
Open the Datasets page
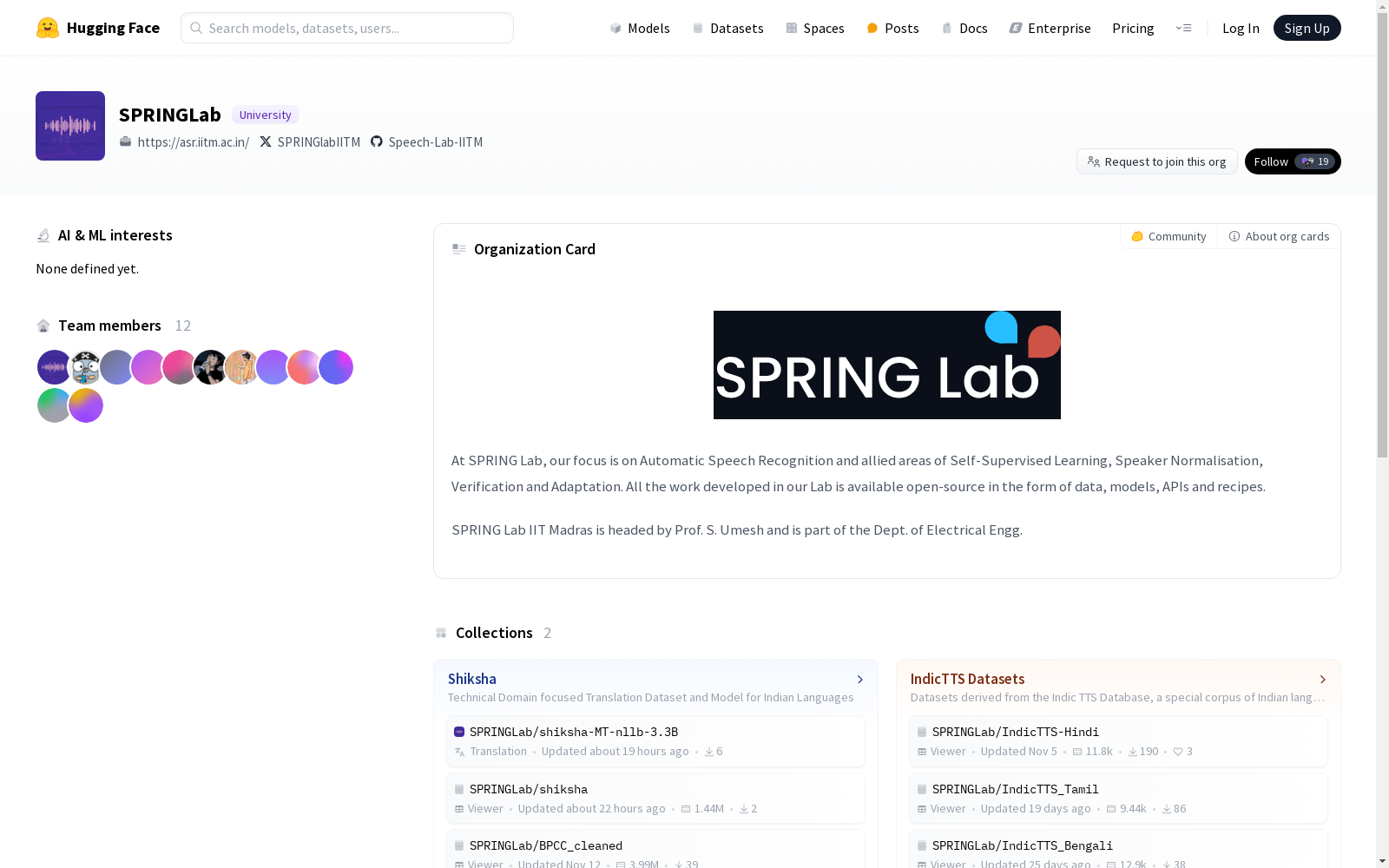pyautogui.click(x=727, y=28)
